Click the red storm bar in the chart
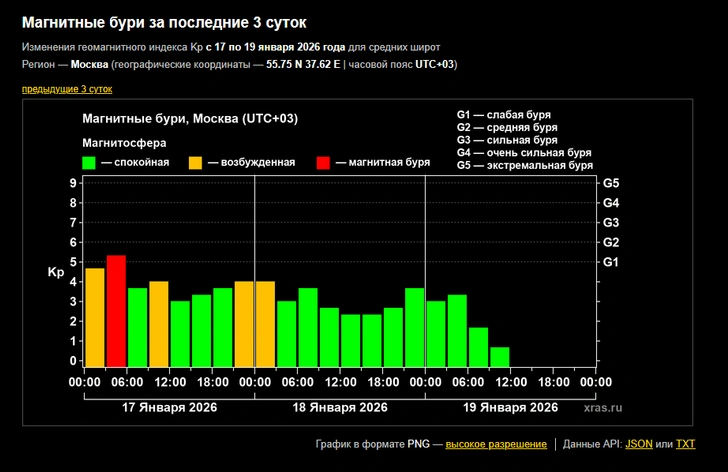 tap(116, 311)
